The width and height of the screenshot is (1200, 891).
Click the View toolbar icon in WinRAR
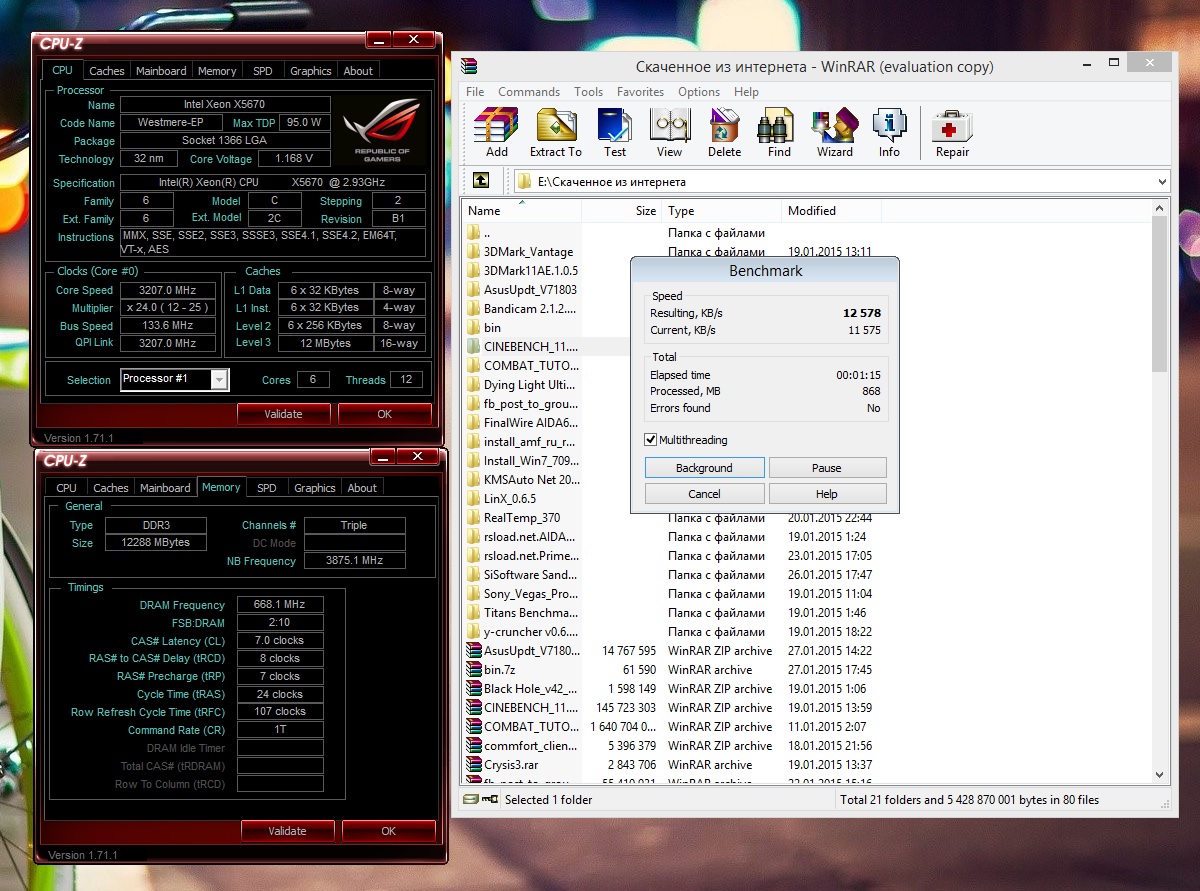point(669,133)
